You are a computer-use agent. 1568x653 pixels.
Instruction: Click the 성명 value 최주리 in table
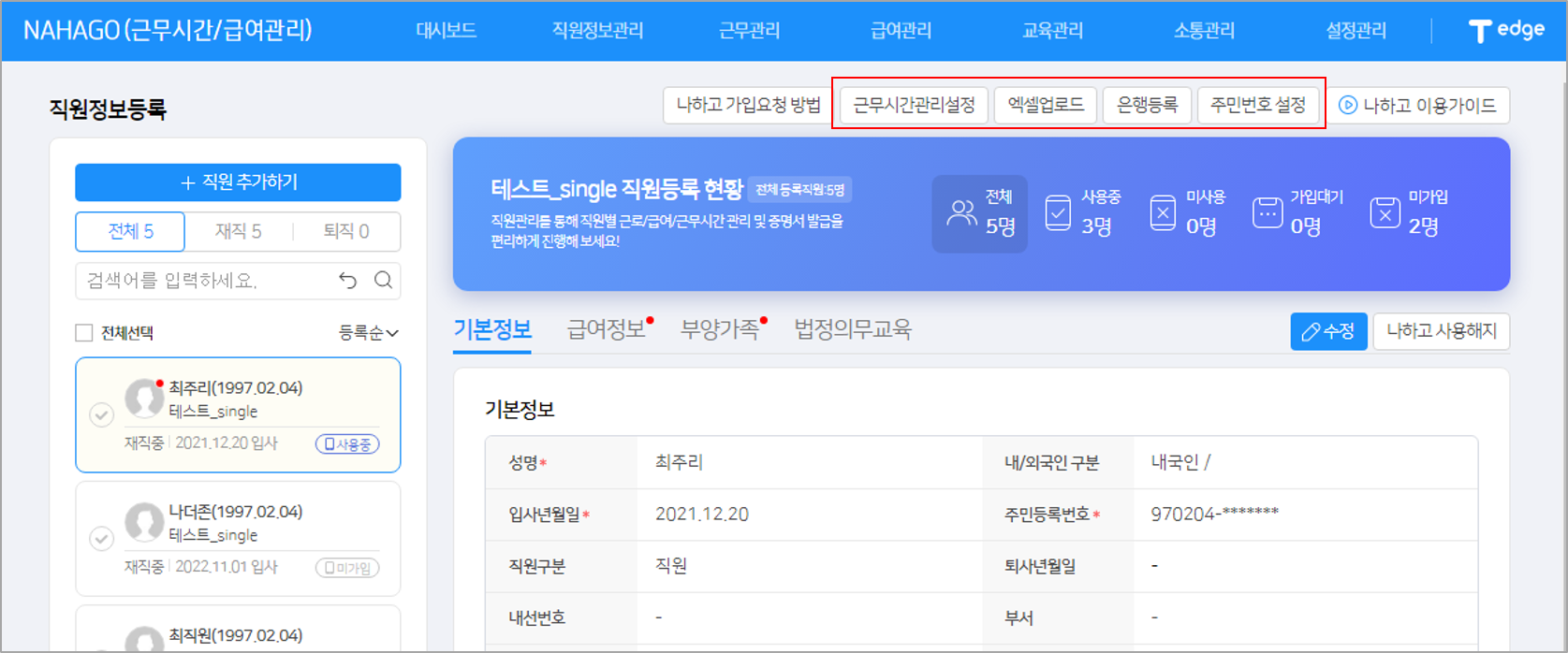679,462
